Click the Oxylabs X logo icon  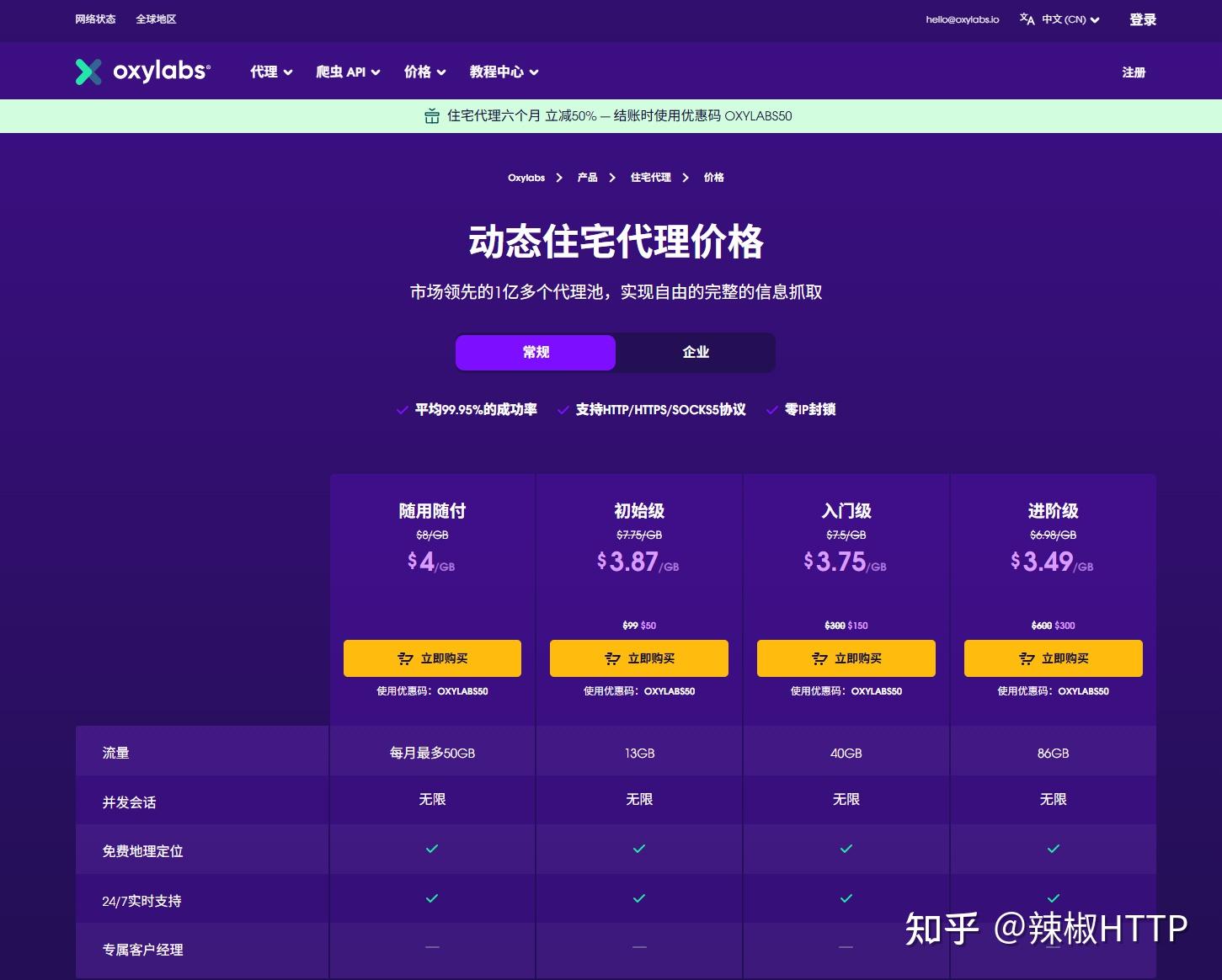(88, 72)
